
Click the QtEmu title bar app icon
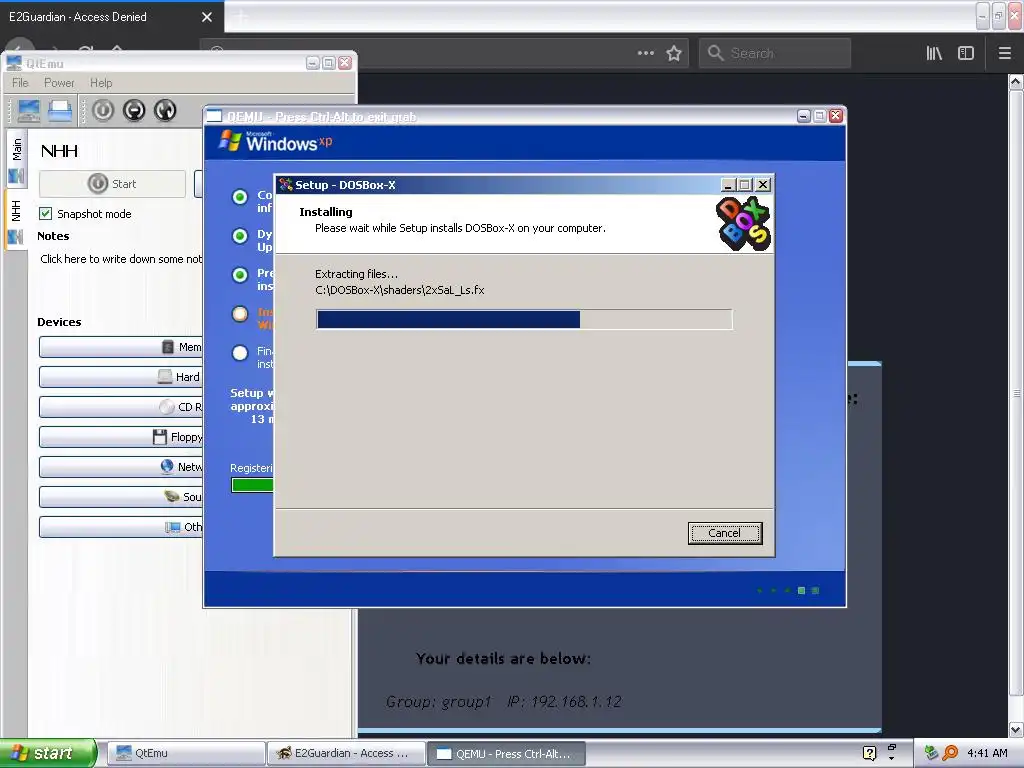click(x=14, y=63)
